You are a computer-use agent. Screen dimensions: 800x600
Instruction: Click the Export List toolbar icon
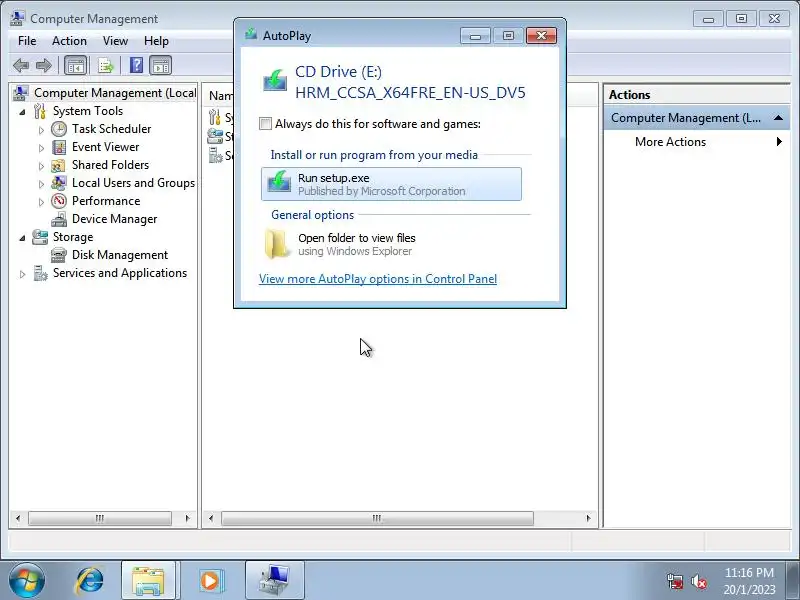point(106,65)
